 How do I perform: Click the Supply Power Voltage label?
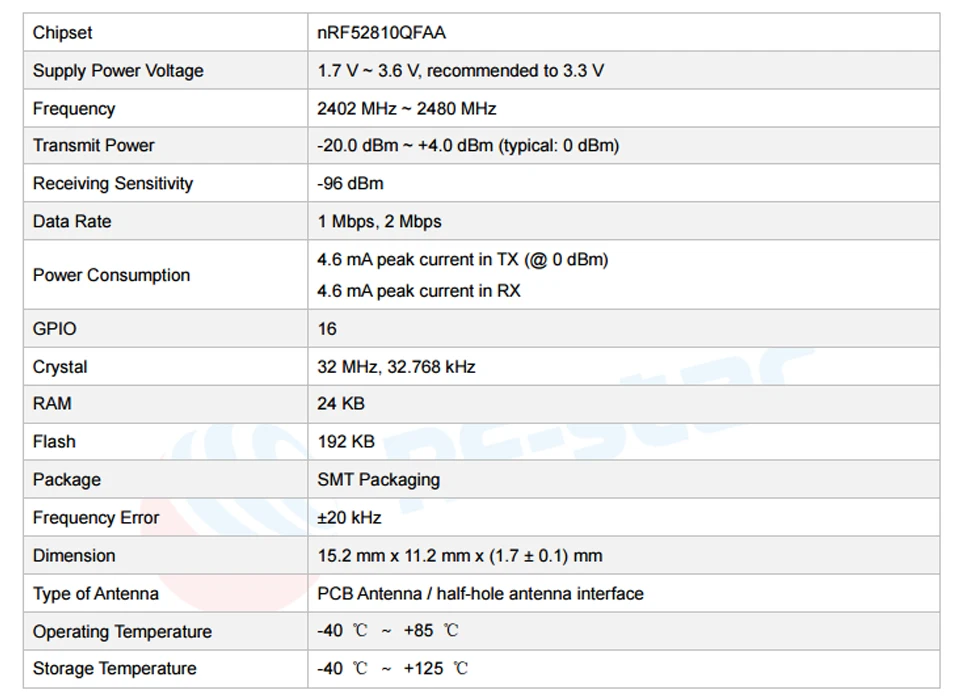[118, 71]
